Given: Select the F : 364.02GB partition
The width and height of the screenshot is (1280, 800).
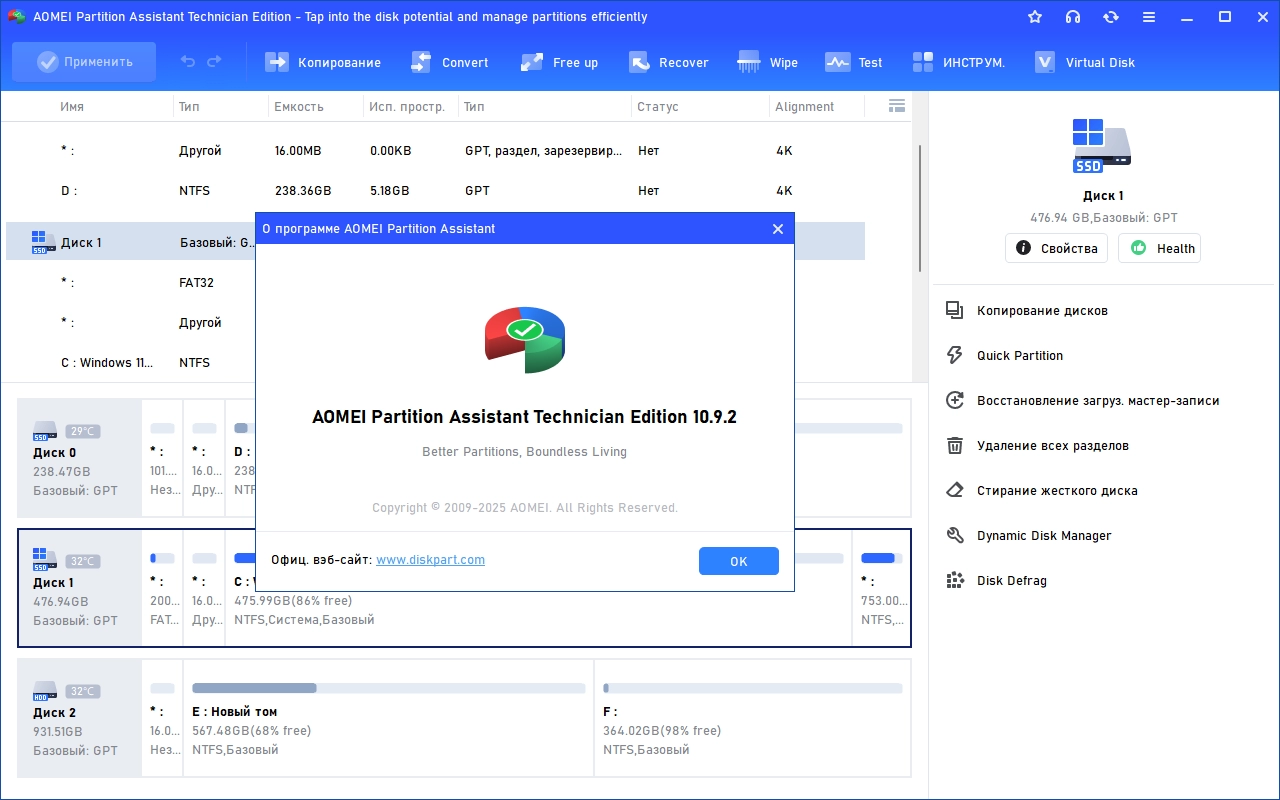Looking at the screenshot, I should coord(752,718).
